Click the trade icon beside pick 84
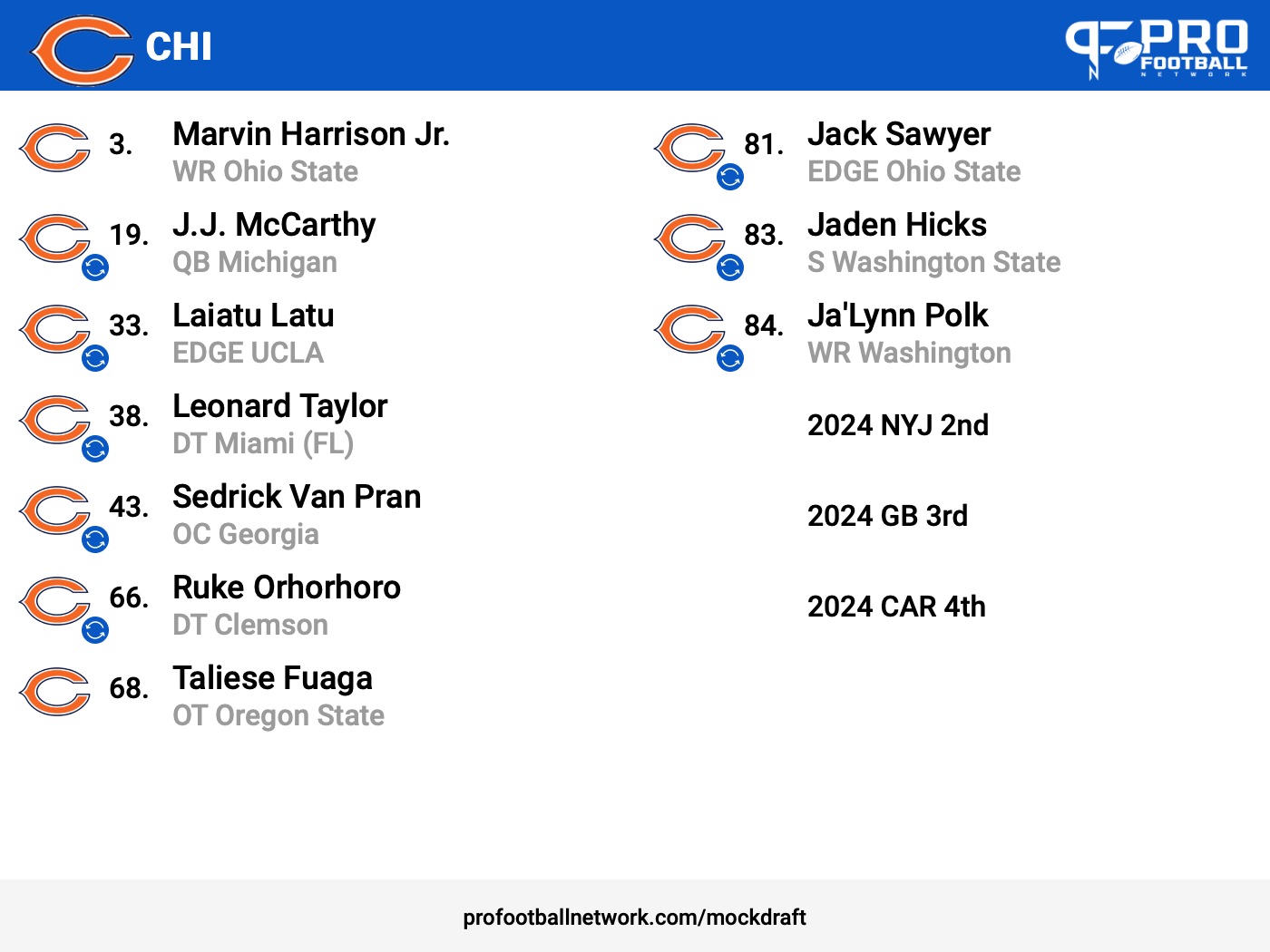This screenshot has height=952, width=1270. [x=730, y=358]
